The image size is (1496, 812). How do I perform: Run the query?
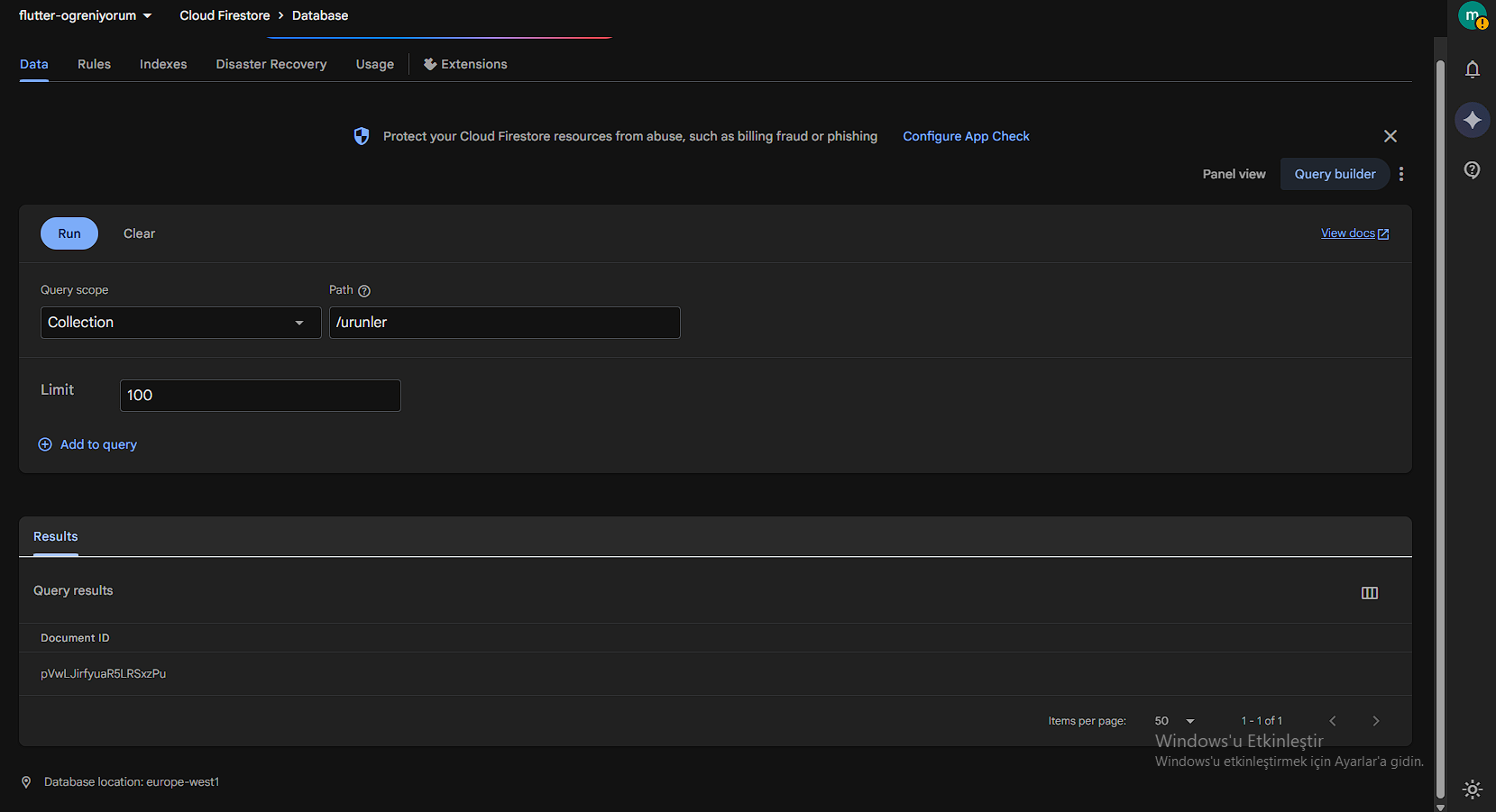click(x=69, y=233)
